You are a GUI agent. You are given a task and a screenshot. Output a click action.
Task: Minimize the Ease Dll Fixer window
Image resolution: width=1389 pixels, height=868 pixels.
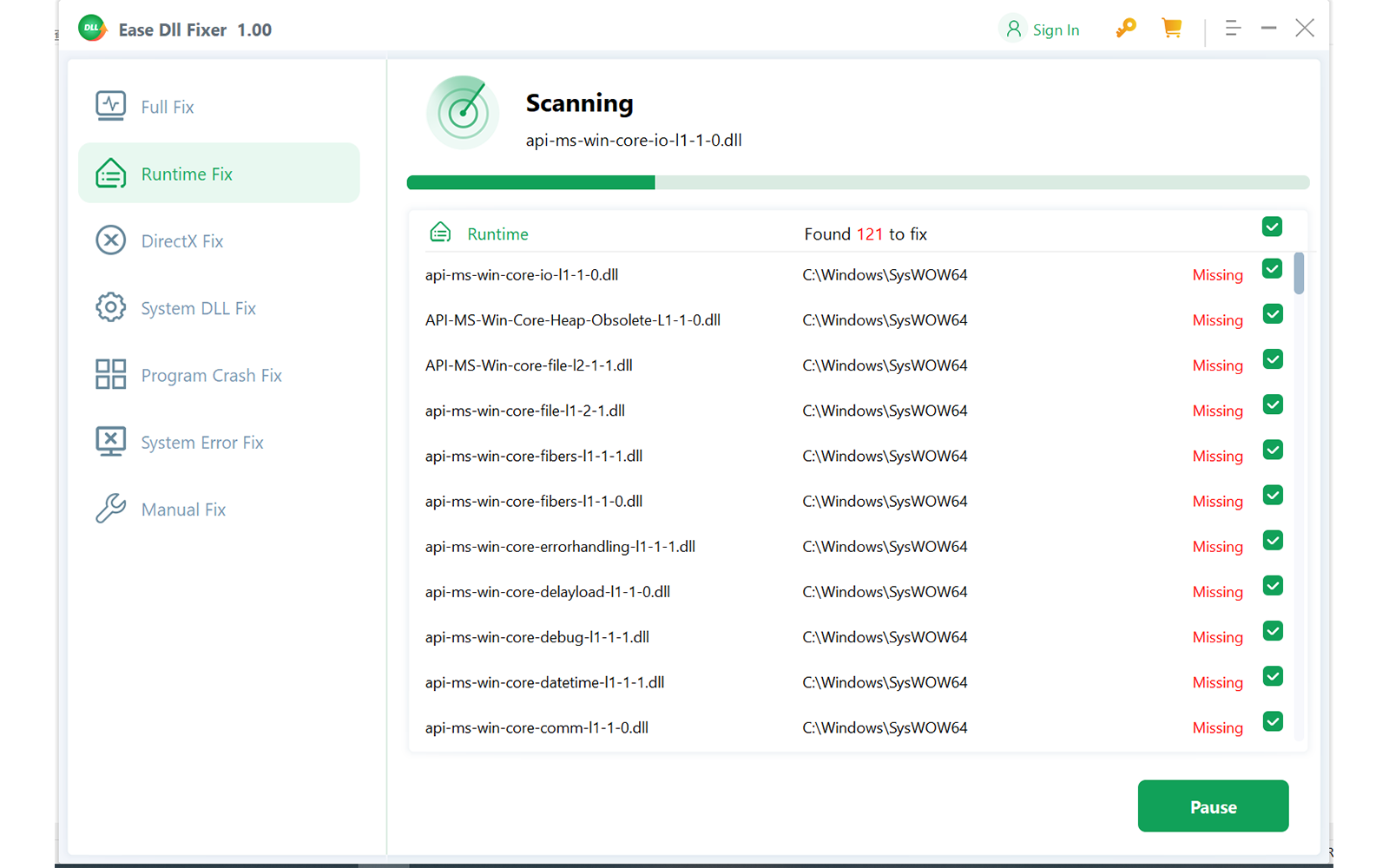click(x=1268, y=29)
